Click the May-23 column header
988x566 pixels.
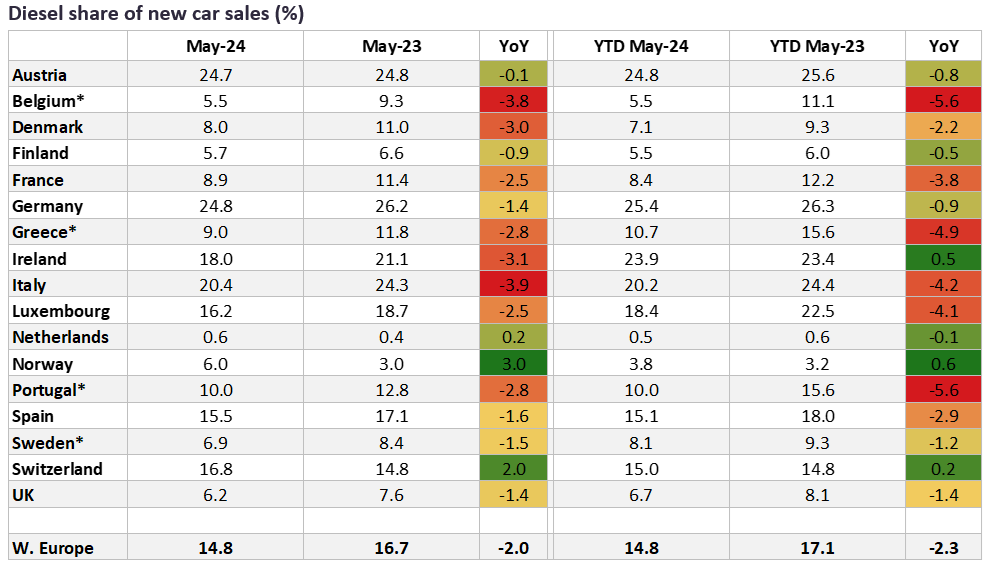(391, 46)
